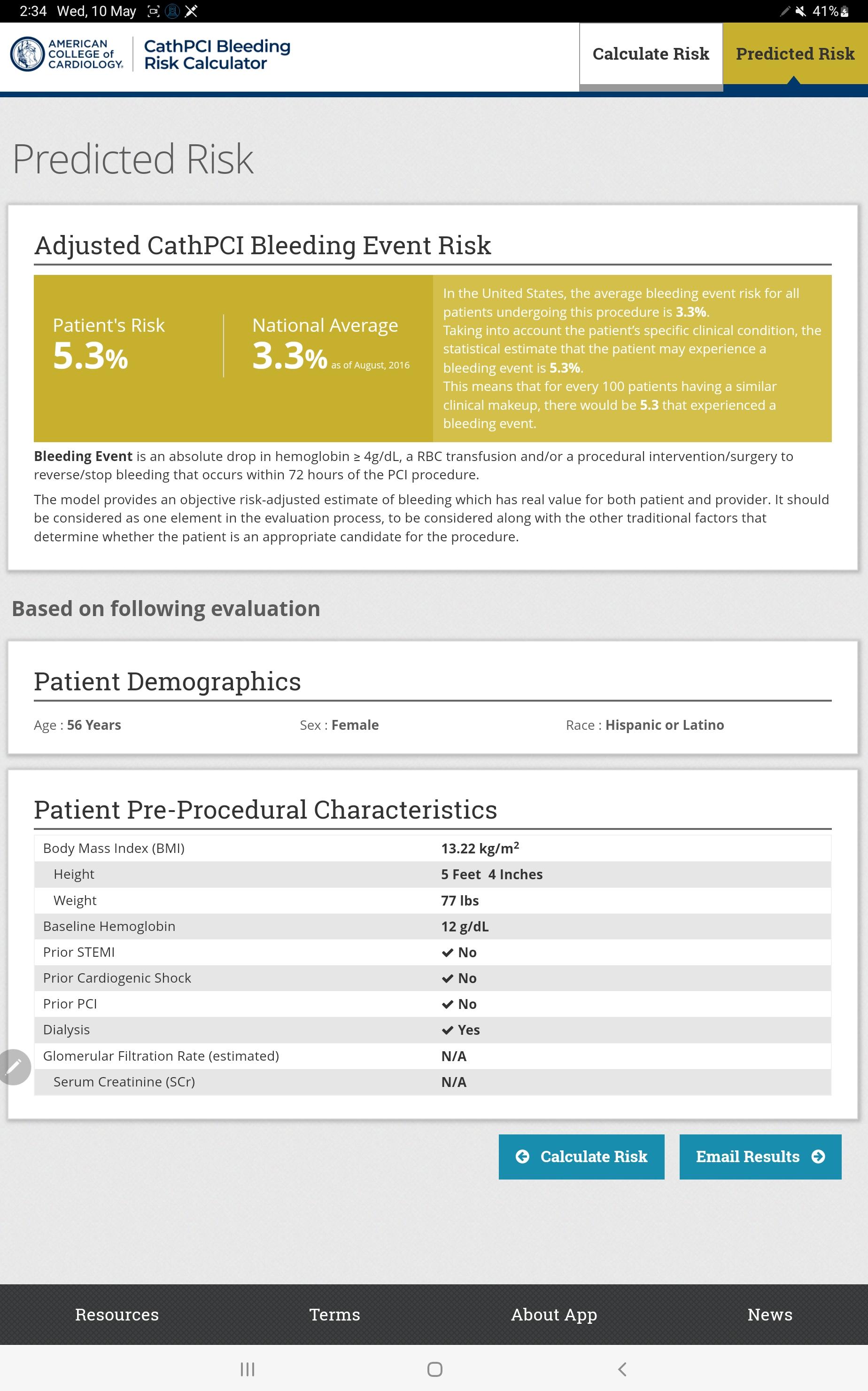Tap the Dialysis Yes checkmark
This screenshot has height=1391, width=868.
click(448, 1030)
